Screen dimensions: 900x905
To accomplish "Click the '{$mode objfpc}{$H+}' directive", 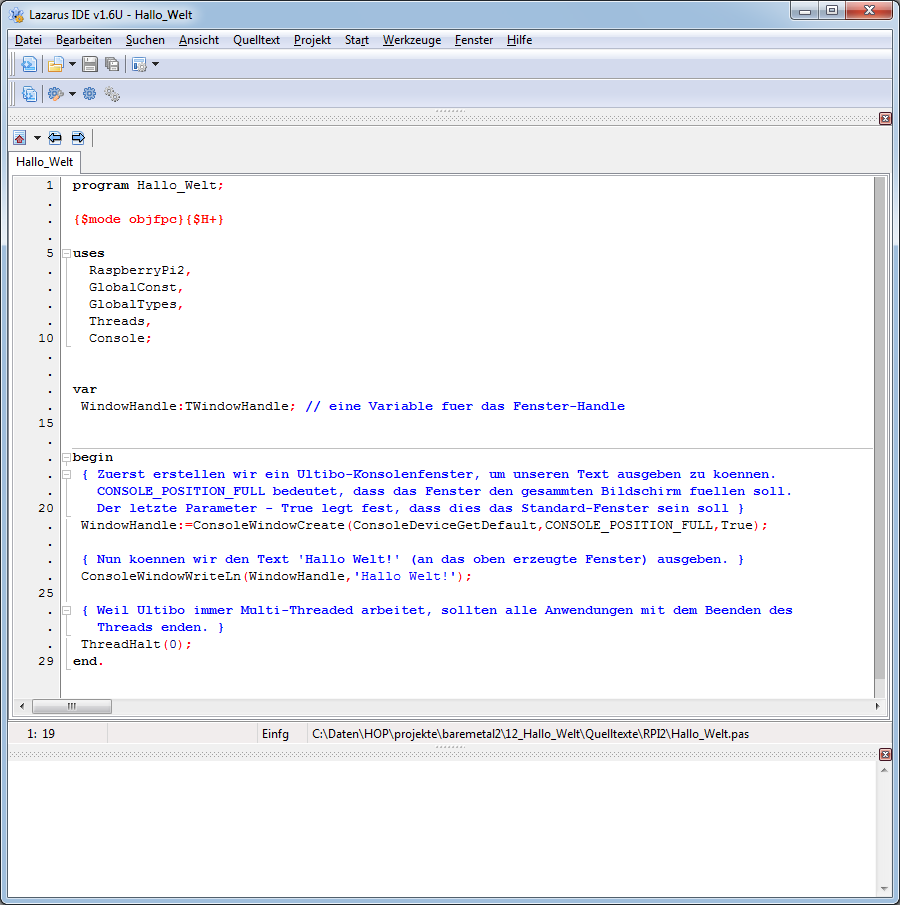I will point(148,219).
